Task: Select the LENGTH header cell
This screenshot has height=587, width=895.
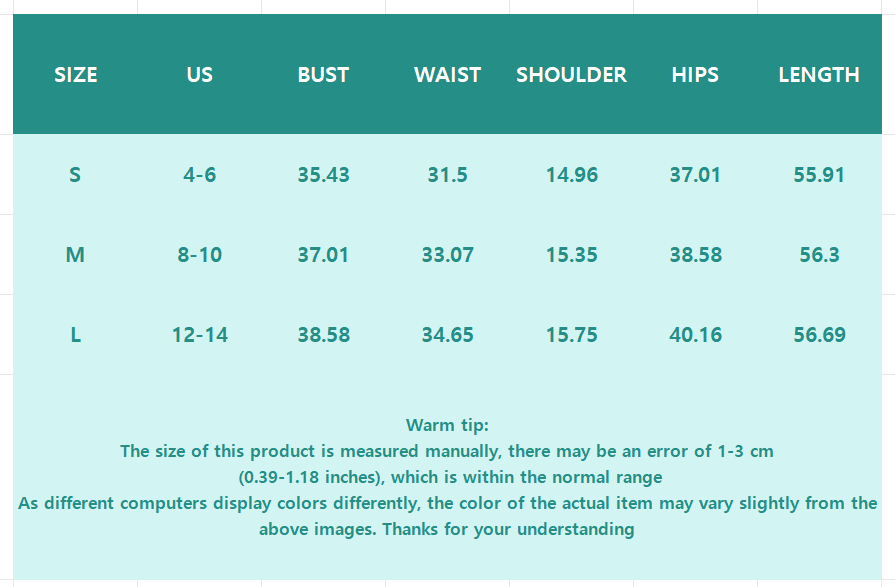Action: 819,75
